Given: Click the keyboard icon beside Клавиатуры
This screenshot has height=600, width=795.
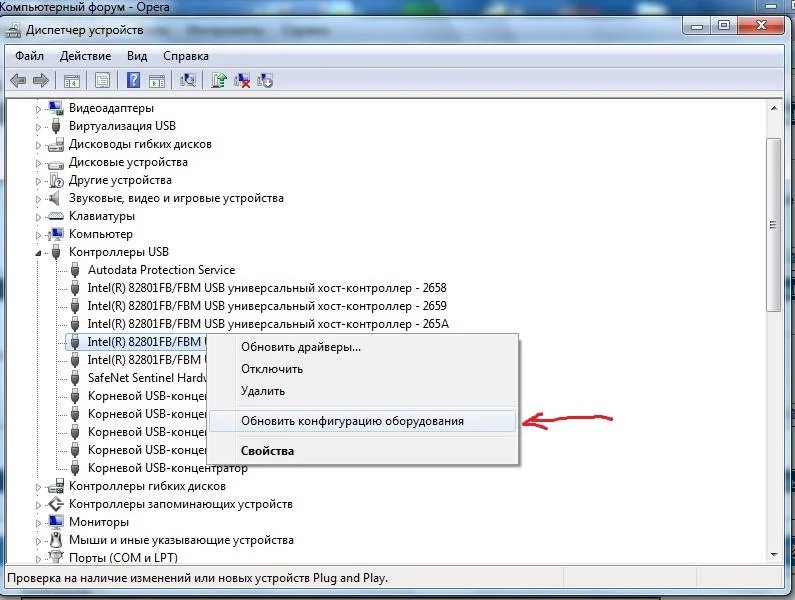Looking at the screenshot, I should (55, 217).
